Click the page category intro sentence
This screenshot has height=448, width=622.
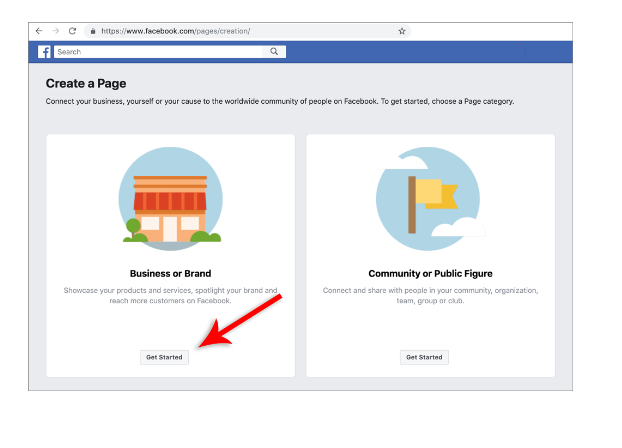pyautogui.click(x=280, y=101)
